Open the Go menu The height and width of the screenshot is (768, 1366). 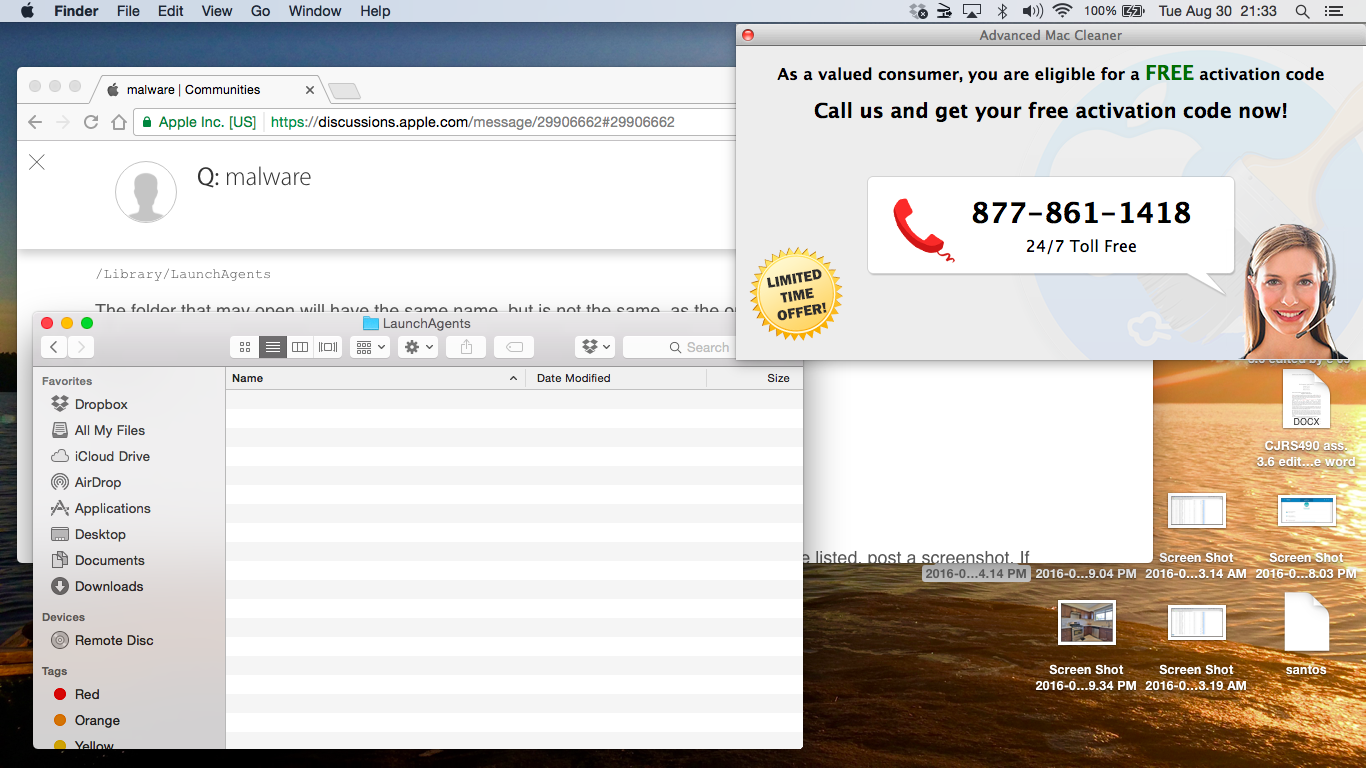click(261, 11)
